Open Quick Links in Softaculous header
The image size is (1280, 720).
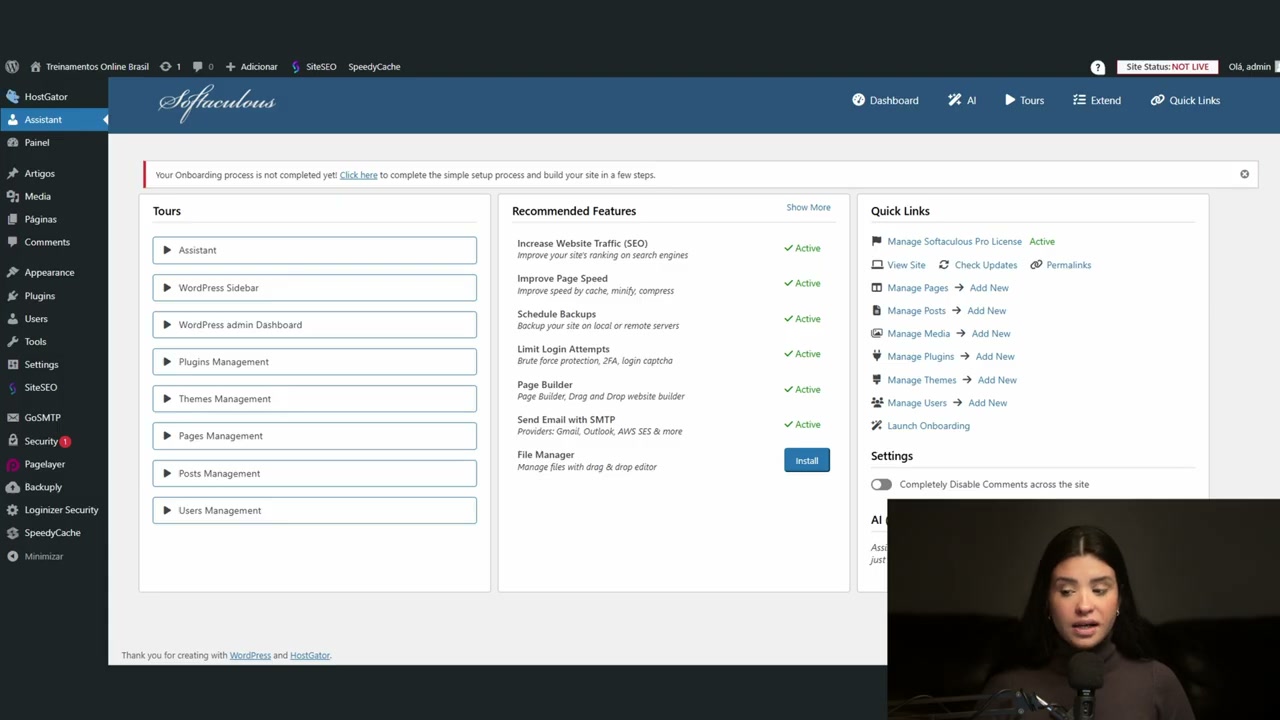coord(1185,100)
